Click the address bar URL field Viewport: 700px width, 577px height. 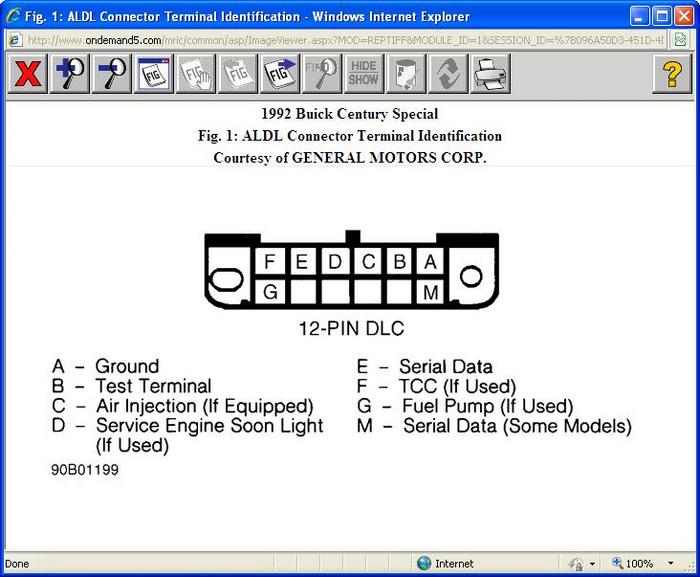tap(345, 40)
